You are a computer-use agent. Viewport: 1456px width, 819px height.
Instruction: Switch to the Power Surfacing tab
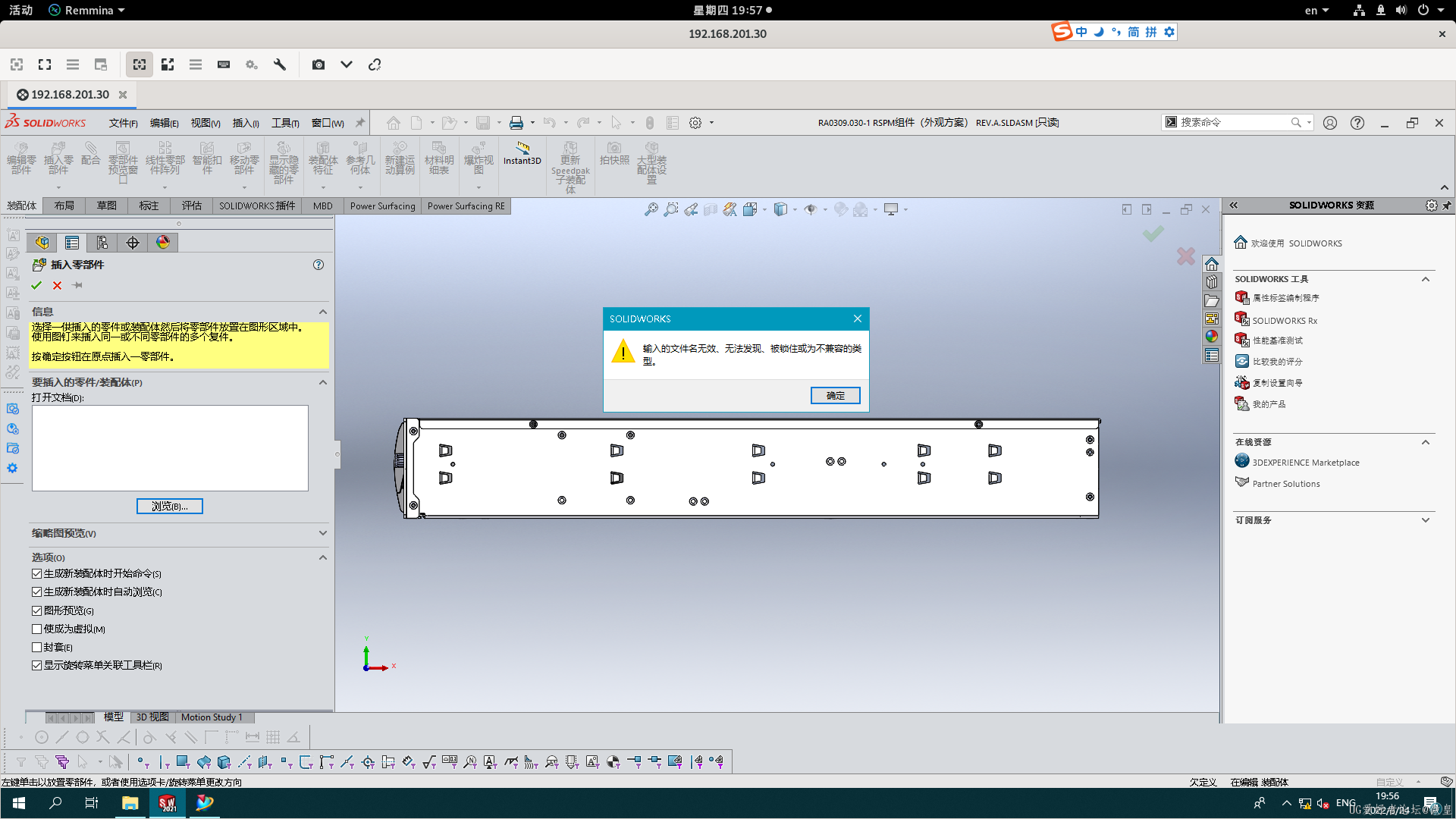(382, 206)
